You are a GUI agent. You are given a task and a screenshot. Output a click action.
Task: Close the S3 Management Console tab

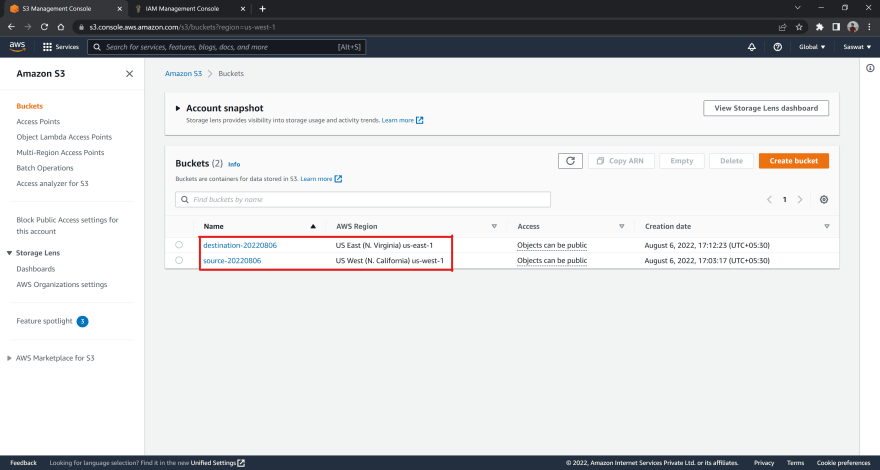pos(121,8)
